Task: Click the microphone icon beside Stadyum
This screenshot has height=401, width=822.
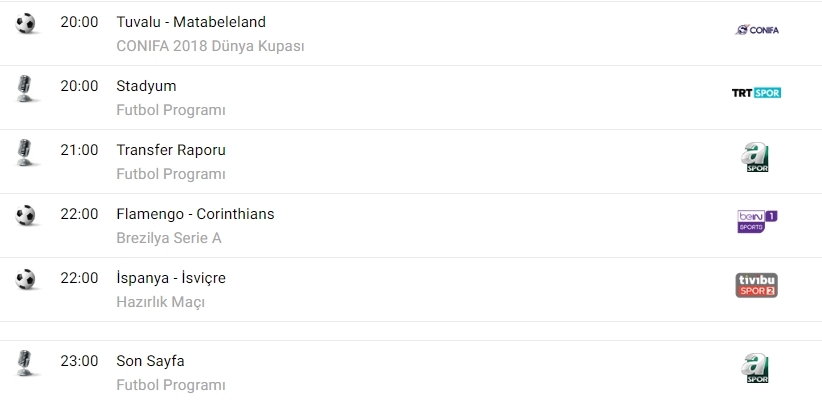Action: pos(26,88)
